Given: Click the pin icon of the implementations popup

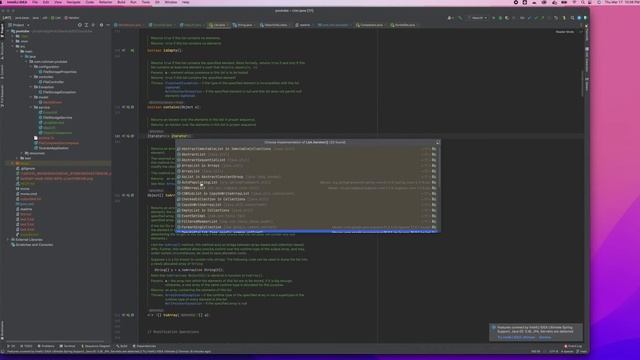Looking at the screenshot, I should tap(438, 142).
